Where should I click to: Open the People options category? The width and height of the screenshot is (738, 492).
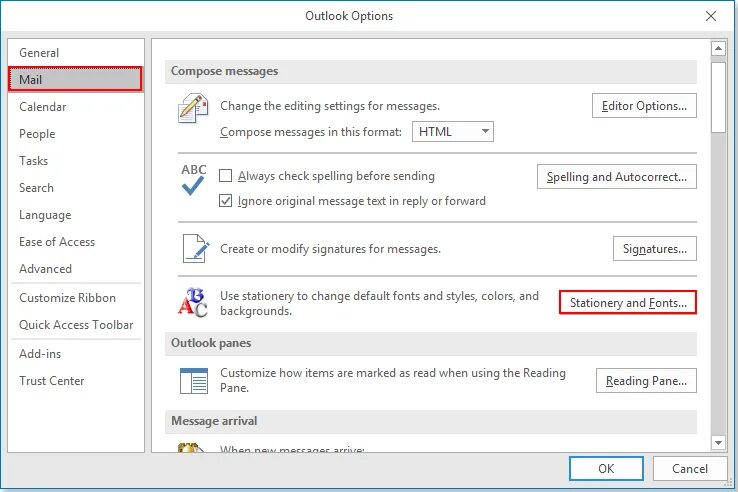76,134
